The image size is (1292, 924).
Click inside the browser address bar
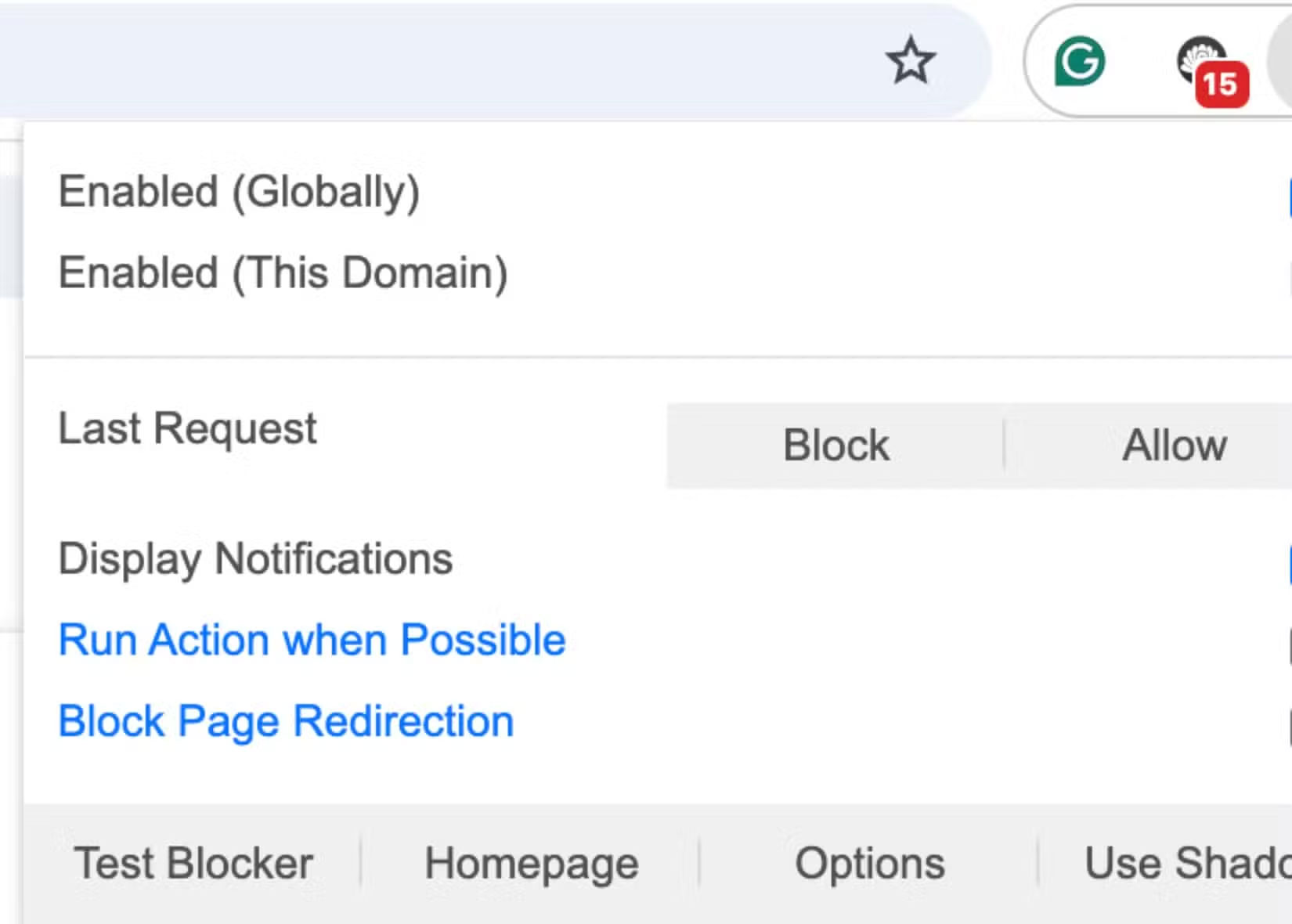(470, 59)
